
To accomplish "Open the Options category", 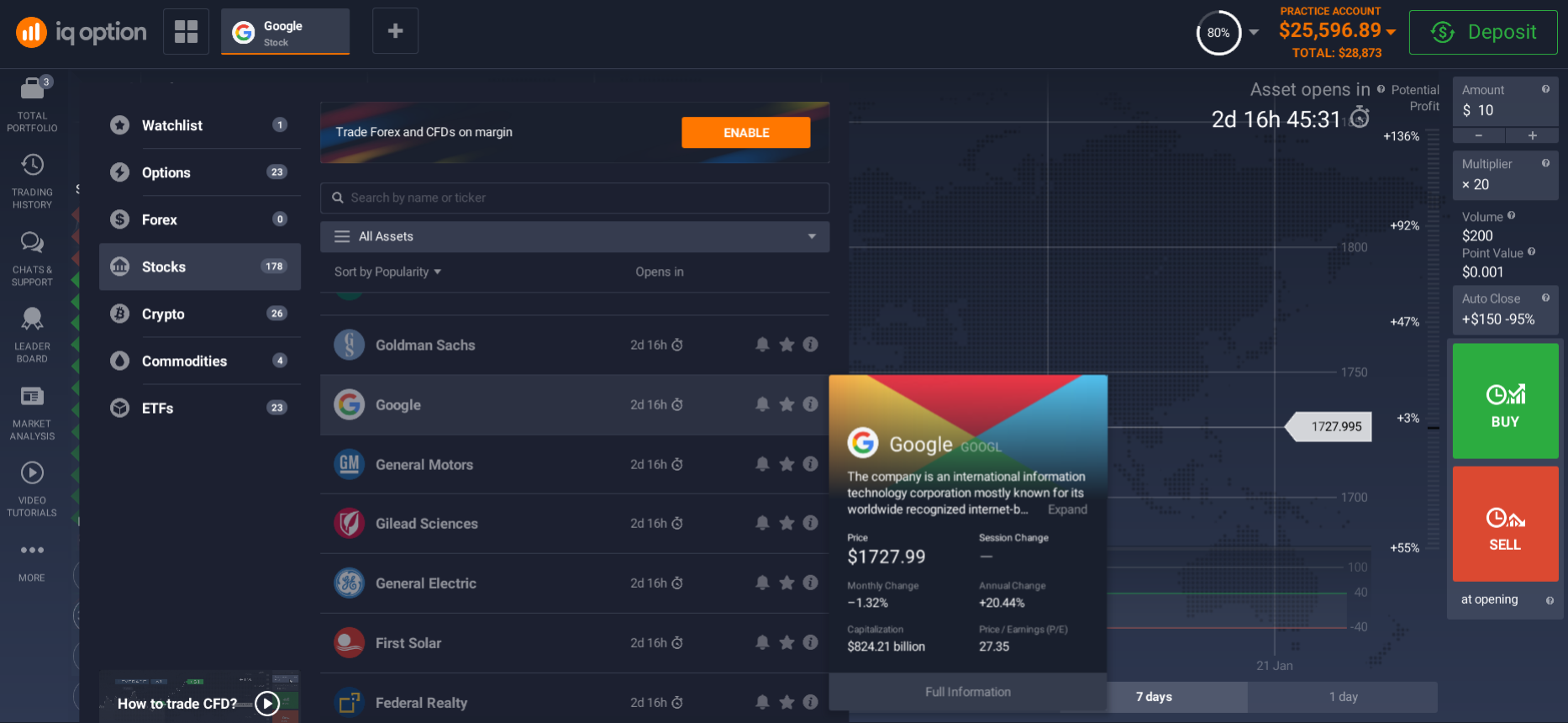I will pyautogui.click(x=200, y=172).
